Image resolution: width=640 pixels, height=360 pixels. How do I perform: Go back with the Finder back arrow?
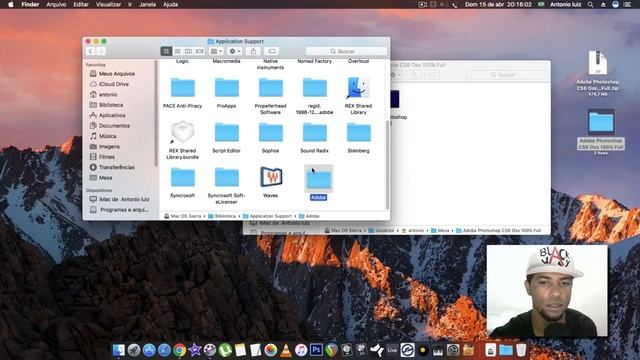[90, 51]
